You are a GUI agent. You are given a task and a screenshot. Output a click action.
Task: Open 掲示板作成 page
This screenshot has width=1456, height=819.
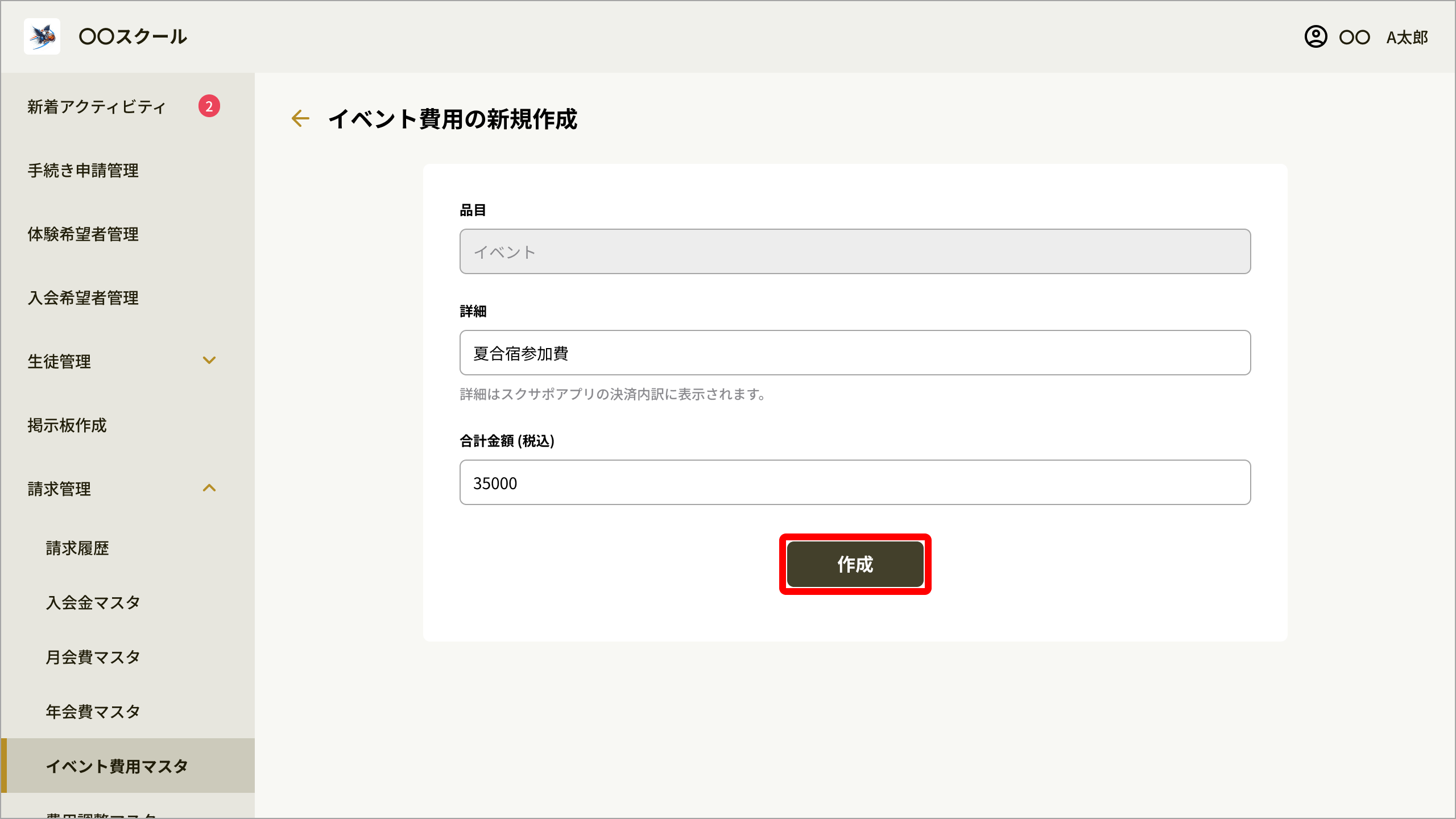67,425
